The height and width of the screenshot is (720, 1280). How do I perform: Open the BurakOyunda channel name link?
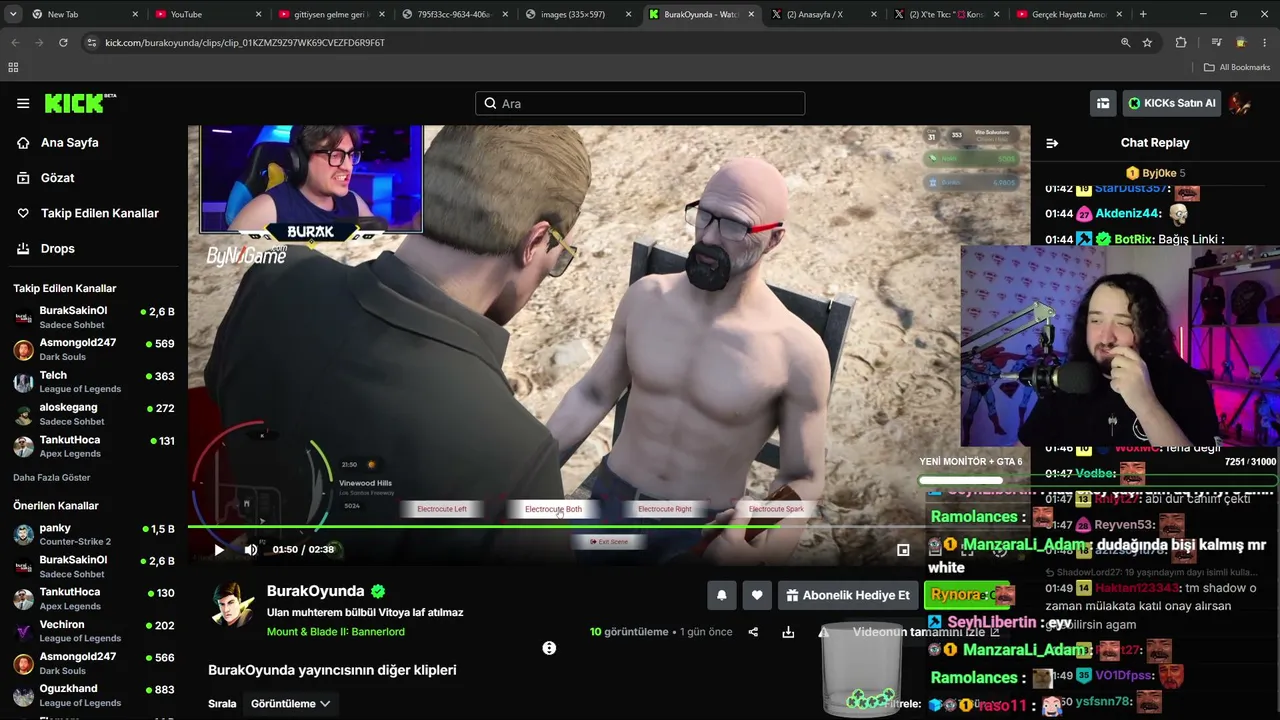[315, 591]
